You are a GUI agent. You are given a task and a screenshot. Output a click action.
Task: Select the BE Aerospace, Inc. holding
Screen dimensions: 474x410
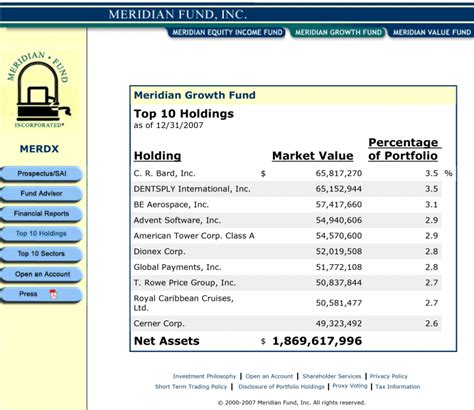coord(171,205)
